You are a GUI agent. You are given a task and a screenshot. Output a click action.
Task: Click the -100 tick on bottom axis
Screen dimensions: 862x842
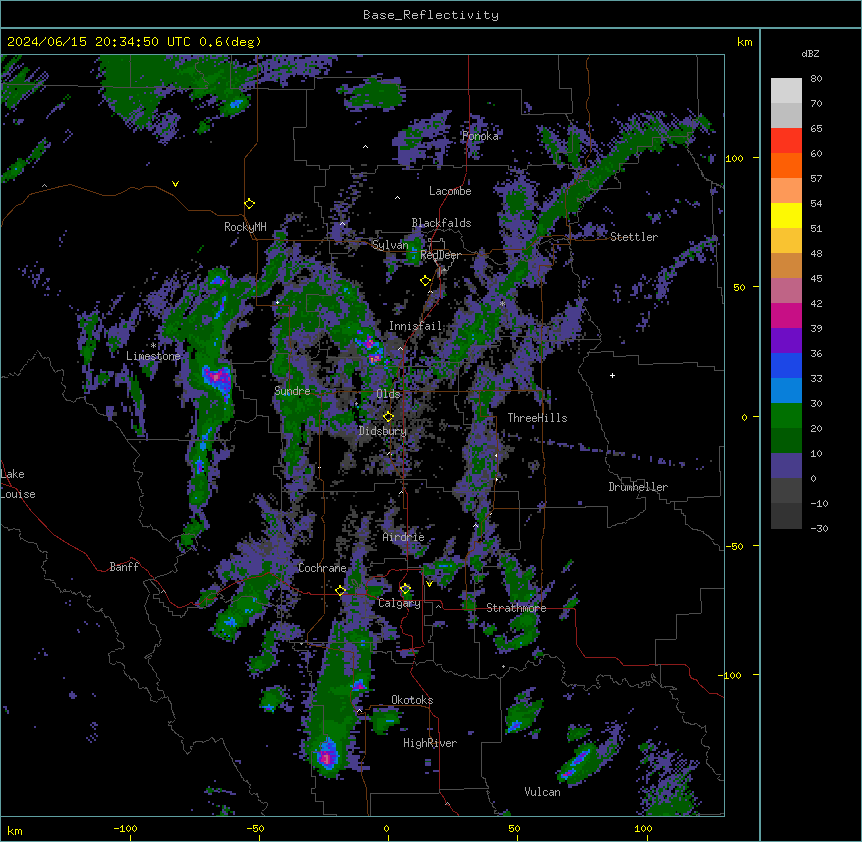[x=125, y=828]
